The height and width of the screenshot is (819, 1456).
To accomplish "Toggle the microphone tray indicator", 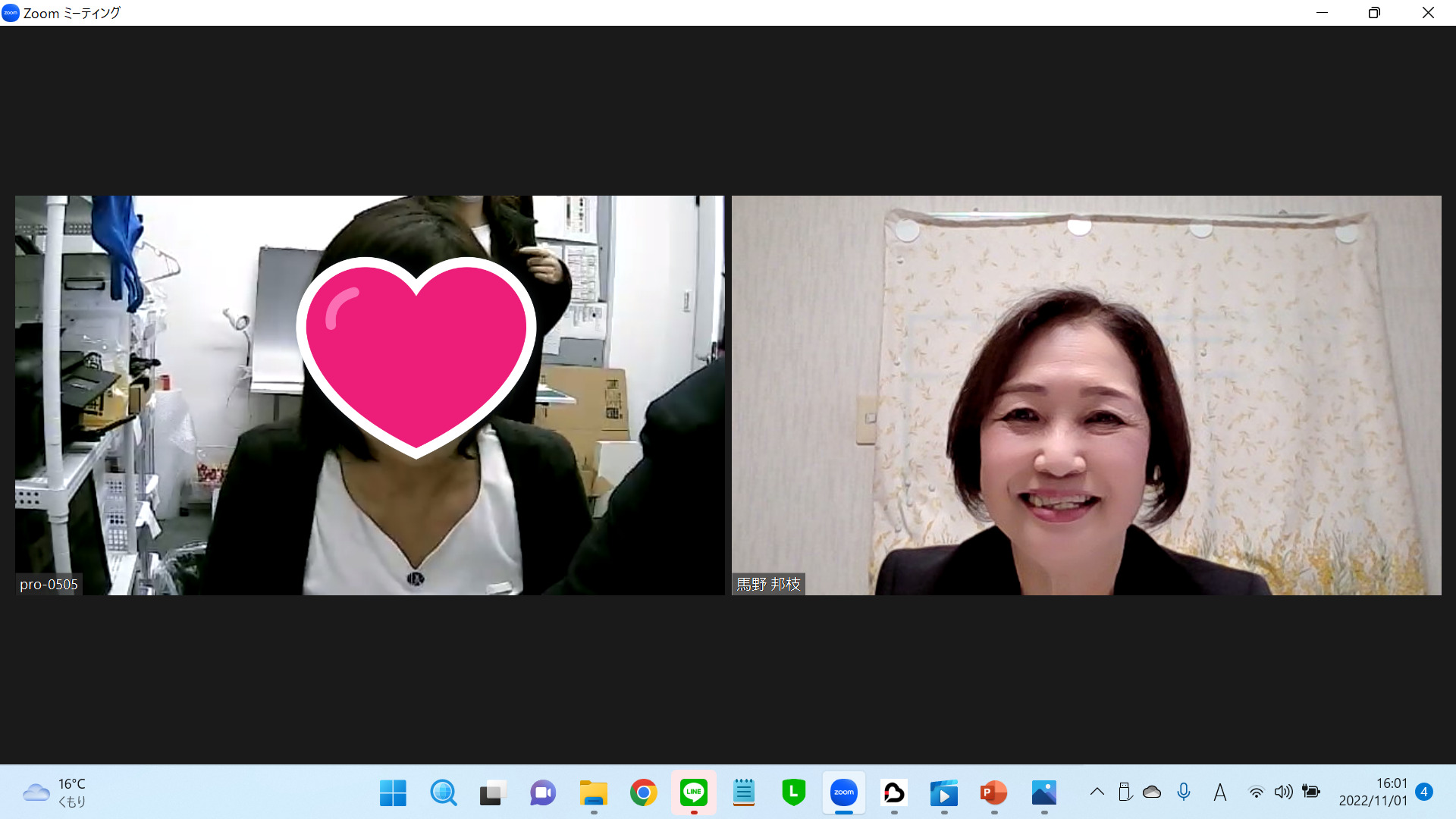I will 1184,792.
